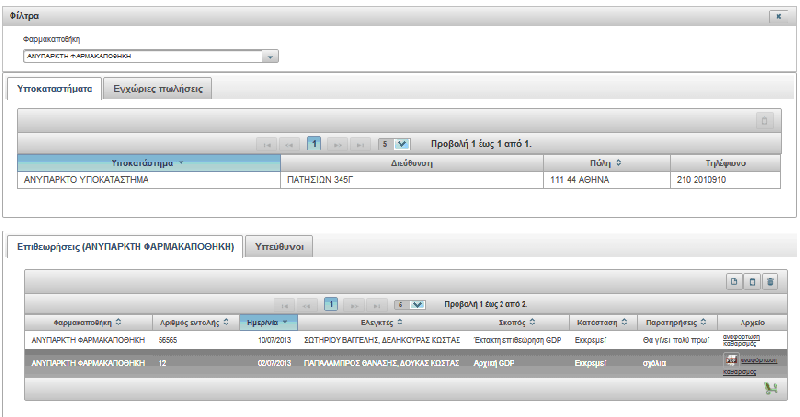Switch to the Επιθεωρήσεις tab

(x=125, y=247)
